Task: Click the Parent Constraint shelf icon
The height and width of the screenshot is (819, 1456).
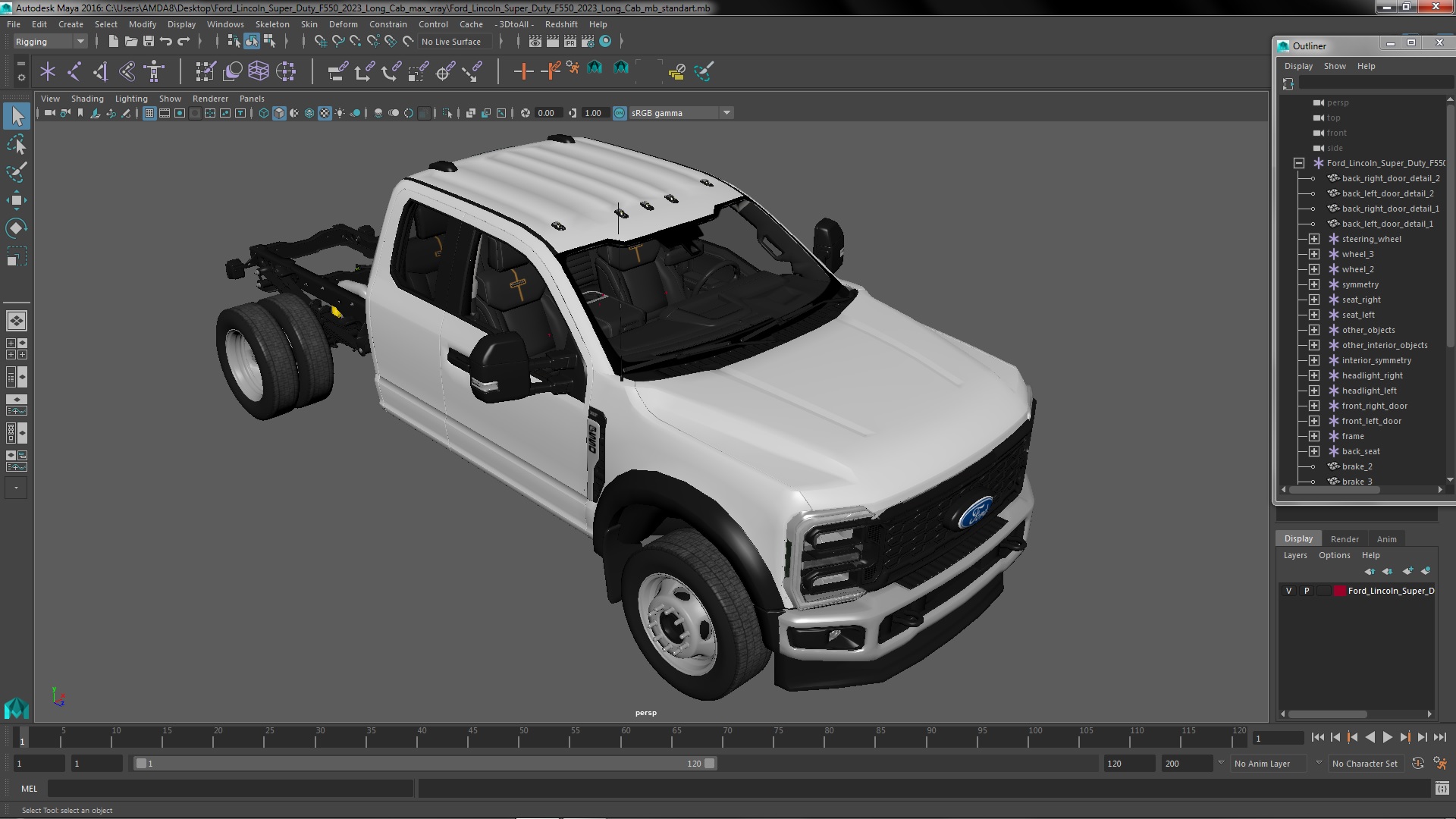Action: pos(337,71)
